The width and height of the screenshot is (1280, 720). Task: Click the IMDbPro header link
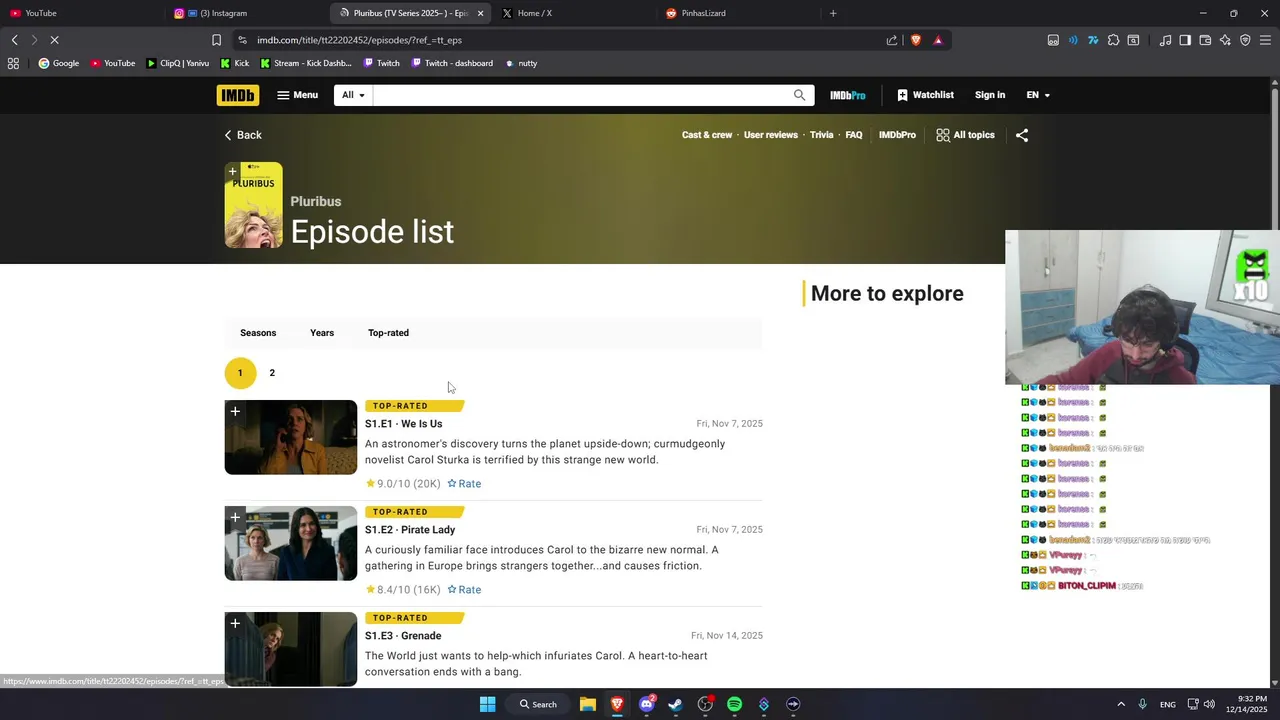pos(848,95)
